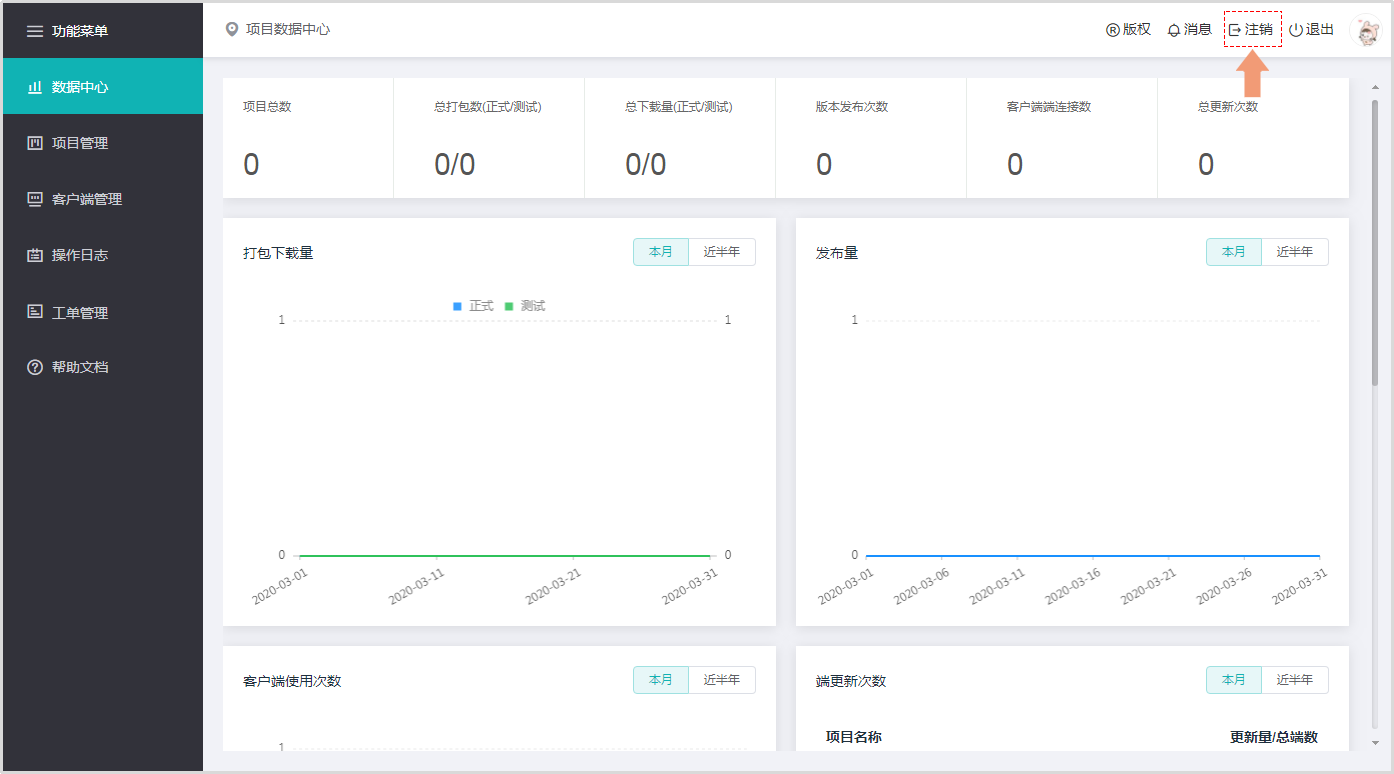The height and width of the screenshot is (774, 1394).
Task: Open 项目管理 in the sidebar
Action: tap(80, 143)
